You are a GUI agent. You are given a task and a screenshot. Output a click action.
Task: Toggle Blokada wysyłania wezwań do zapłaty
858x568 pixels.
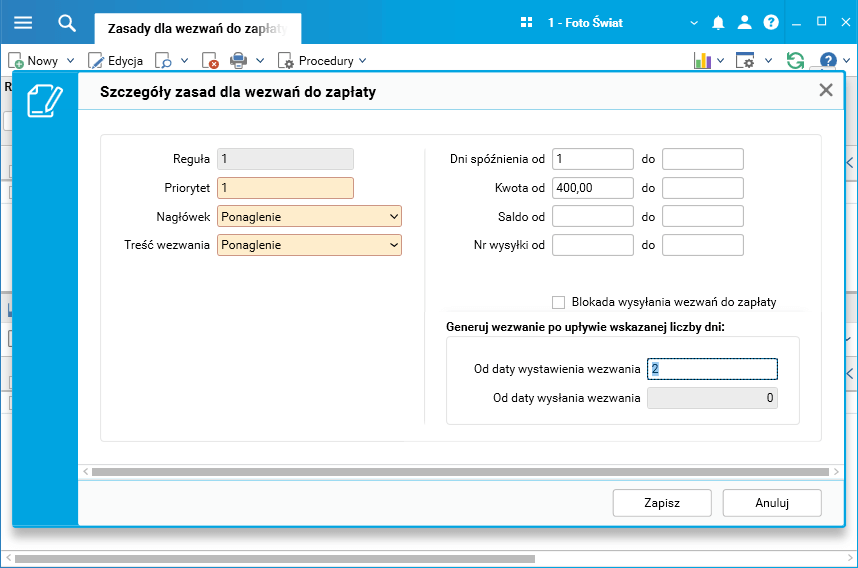pyautogui.click(x=558, y=302)
